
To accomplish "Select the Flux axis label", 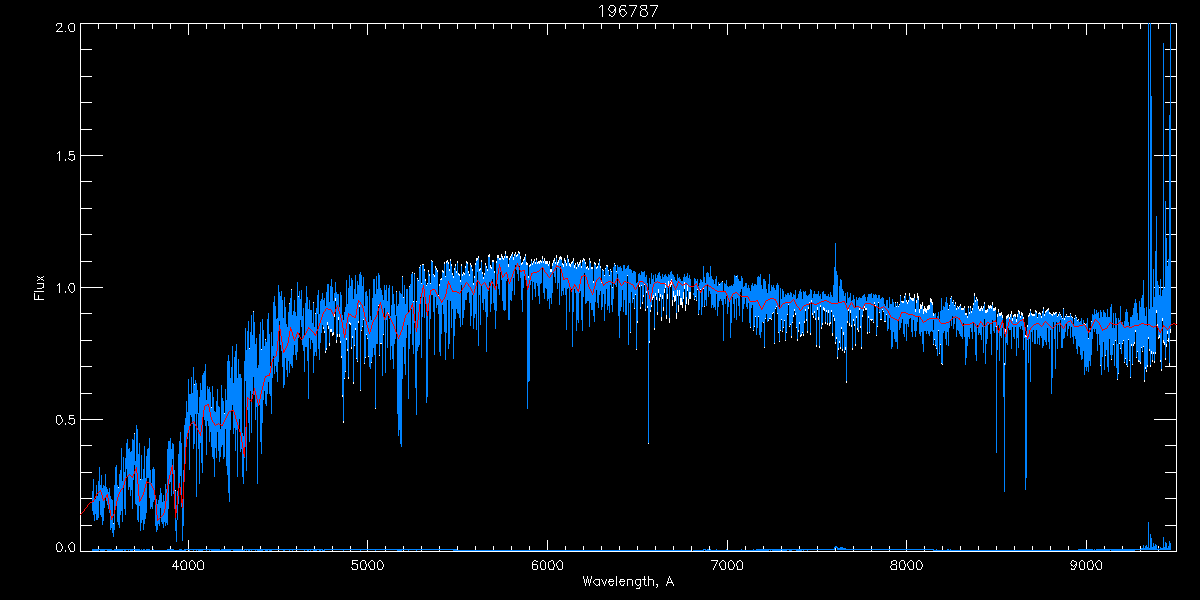I will (40, 287).
